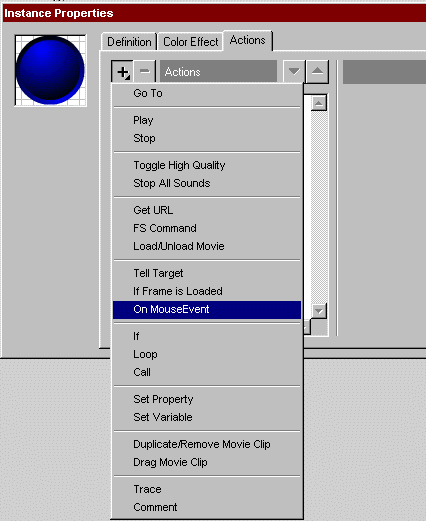Click the list scrollbar down arrow
This screenshot has height=521, width=426.
click(319, 311)
